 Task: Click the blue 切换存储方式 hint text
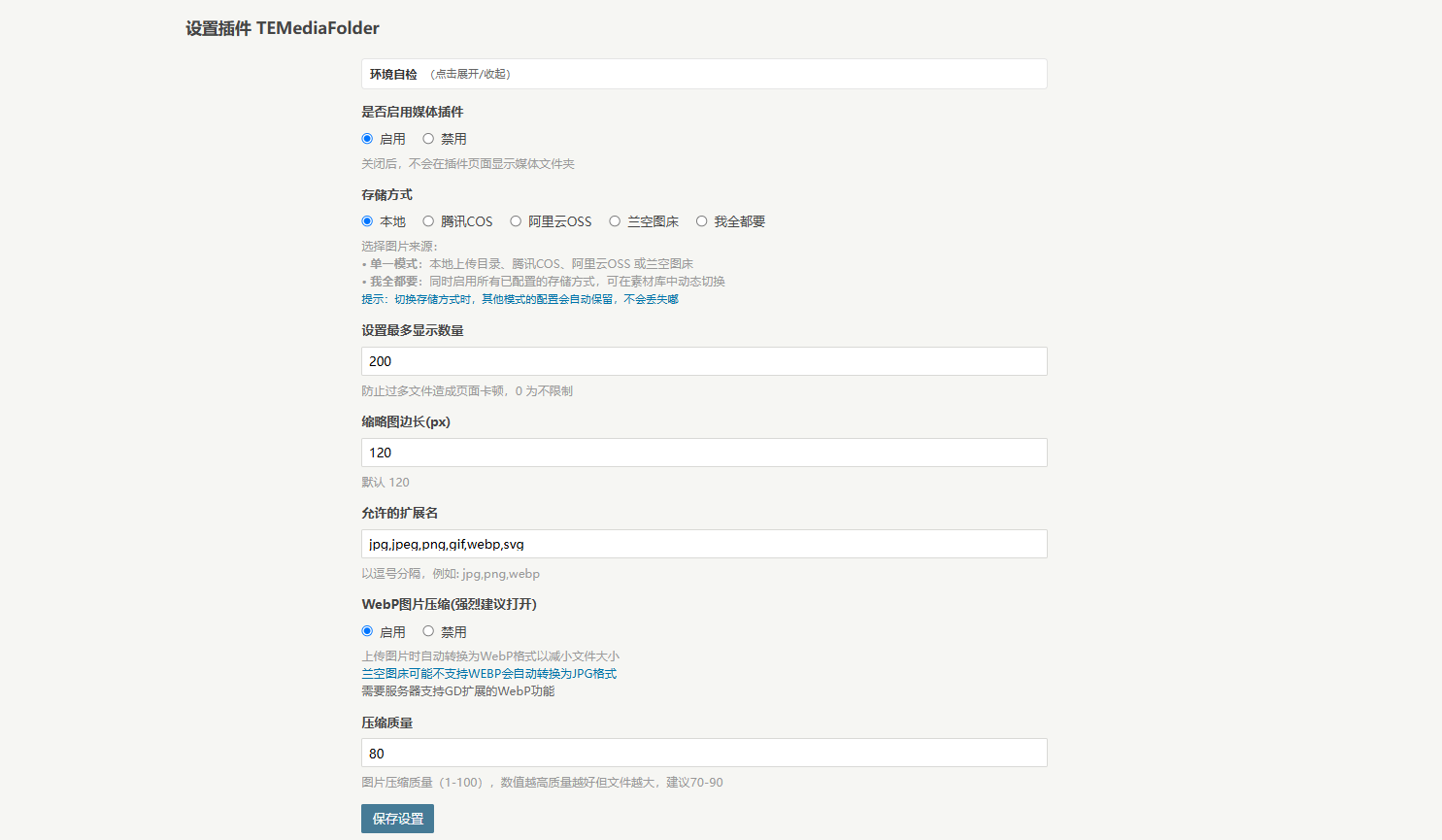(520, 299)
